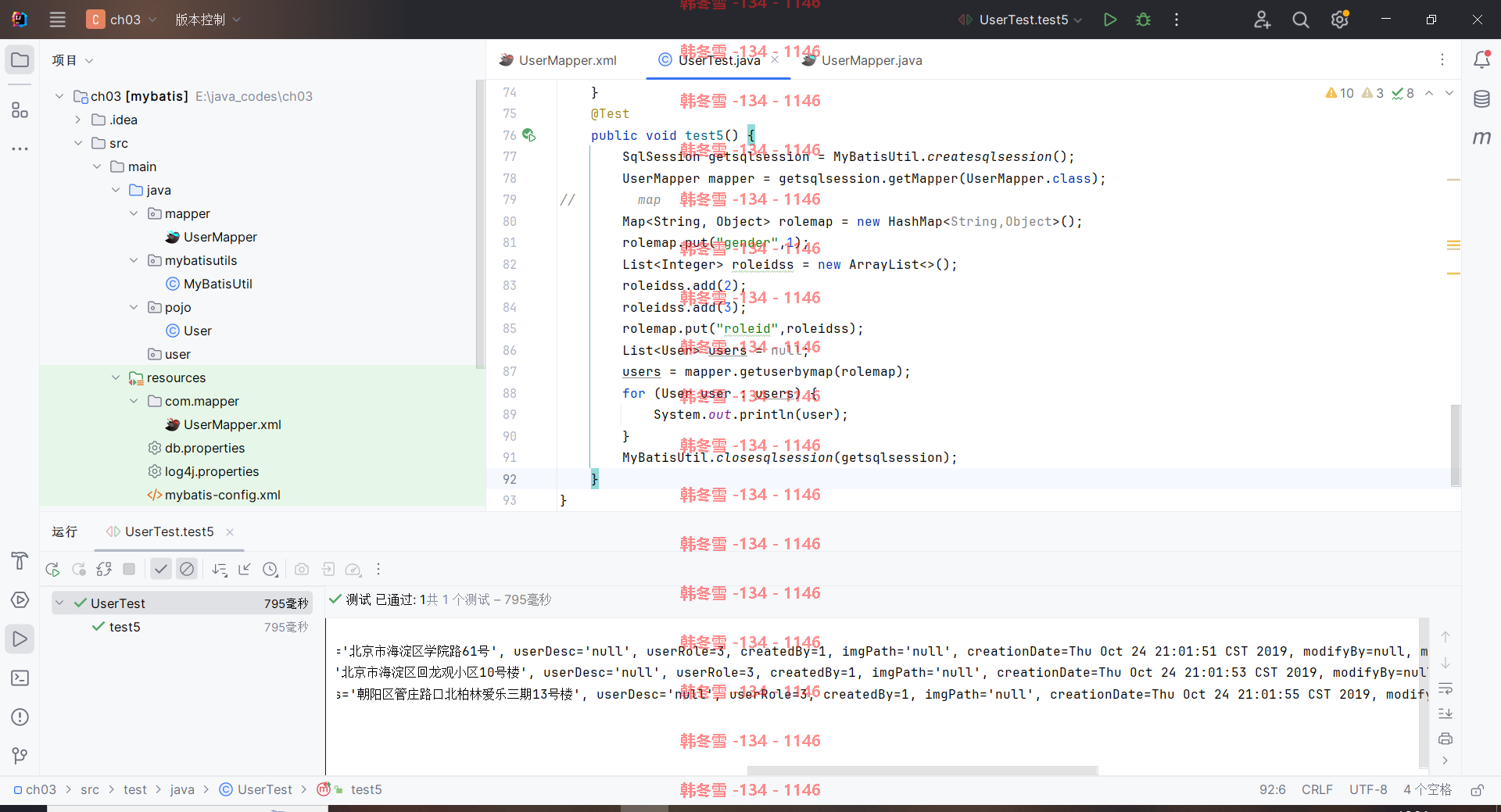
Task: Click the 4 个空格 indent widget
Action: [x=1427, y=790]
